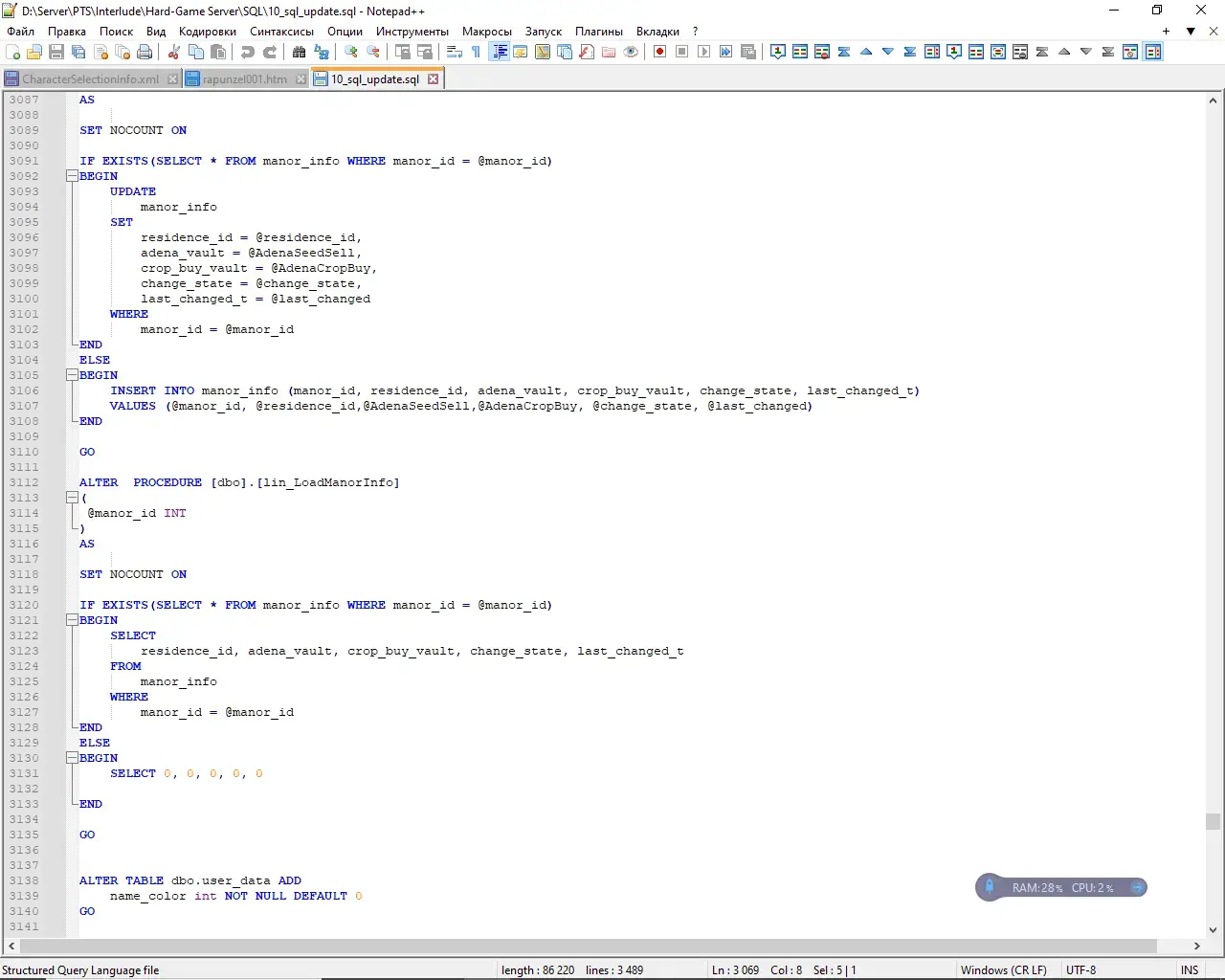Screen dimensions: 1225x980
Task: Save the recorded macro icon
Action: point(748,52)
